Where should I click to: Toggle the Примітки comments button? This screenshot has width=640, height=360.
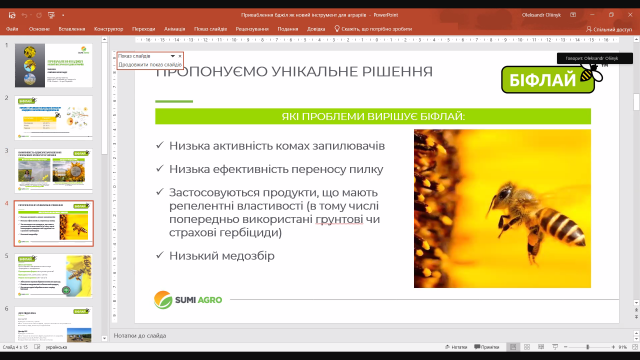[487, 347]
